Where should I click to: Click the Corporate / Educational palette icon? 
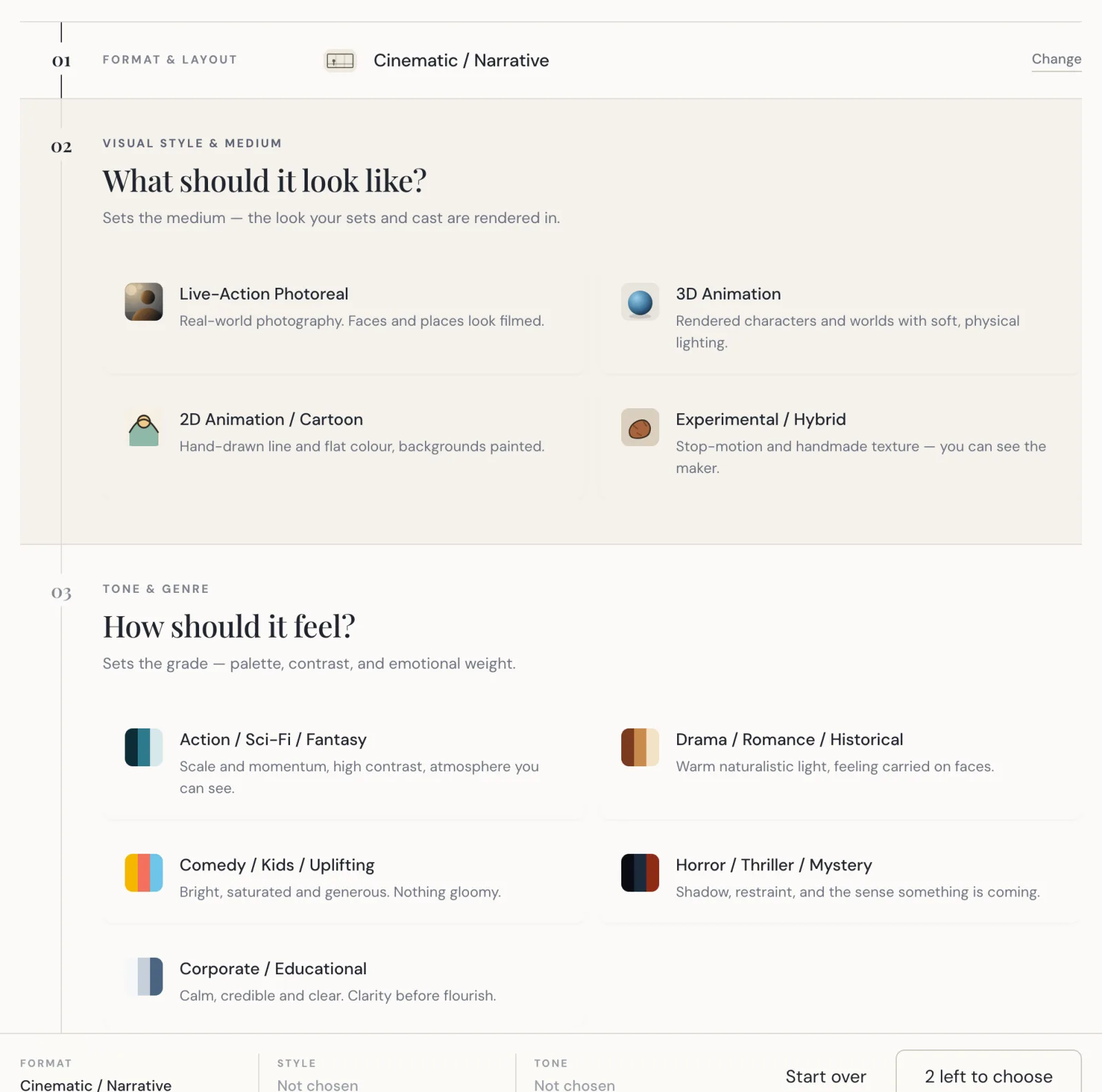(144, 976)
